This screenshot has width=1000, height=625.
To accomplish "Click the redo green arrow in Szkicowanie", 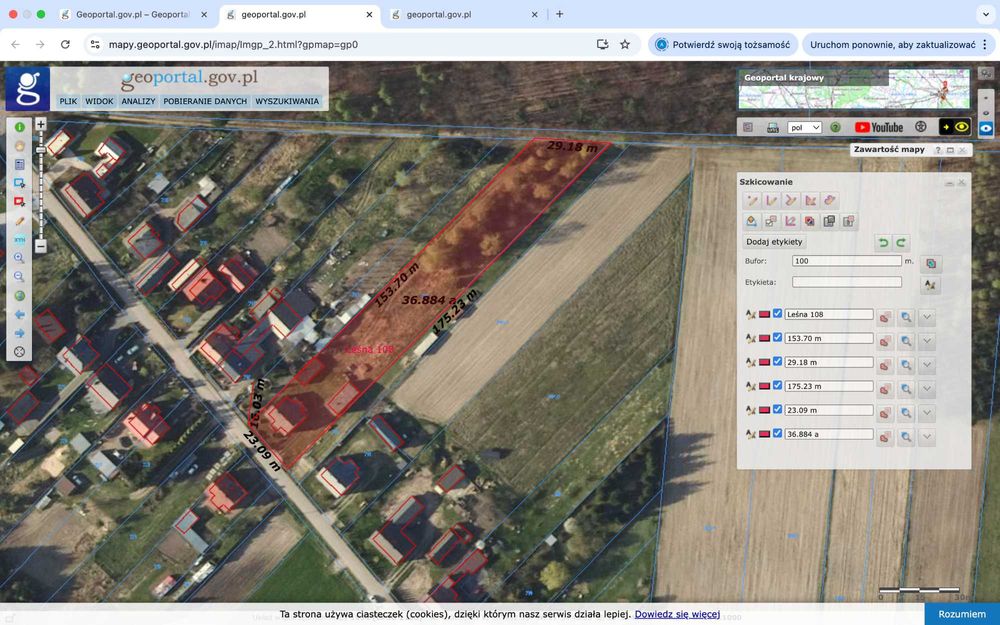I will (x=901, y=242).
